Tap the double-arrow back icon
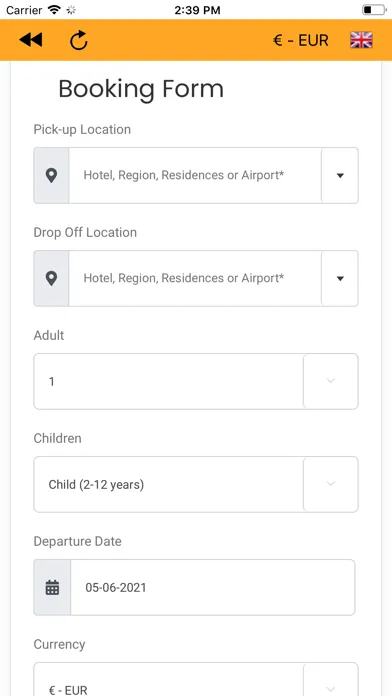The width and height of the screenshot is (392, 696). point(31,40)
